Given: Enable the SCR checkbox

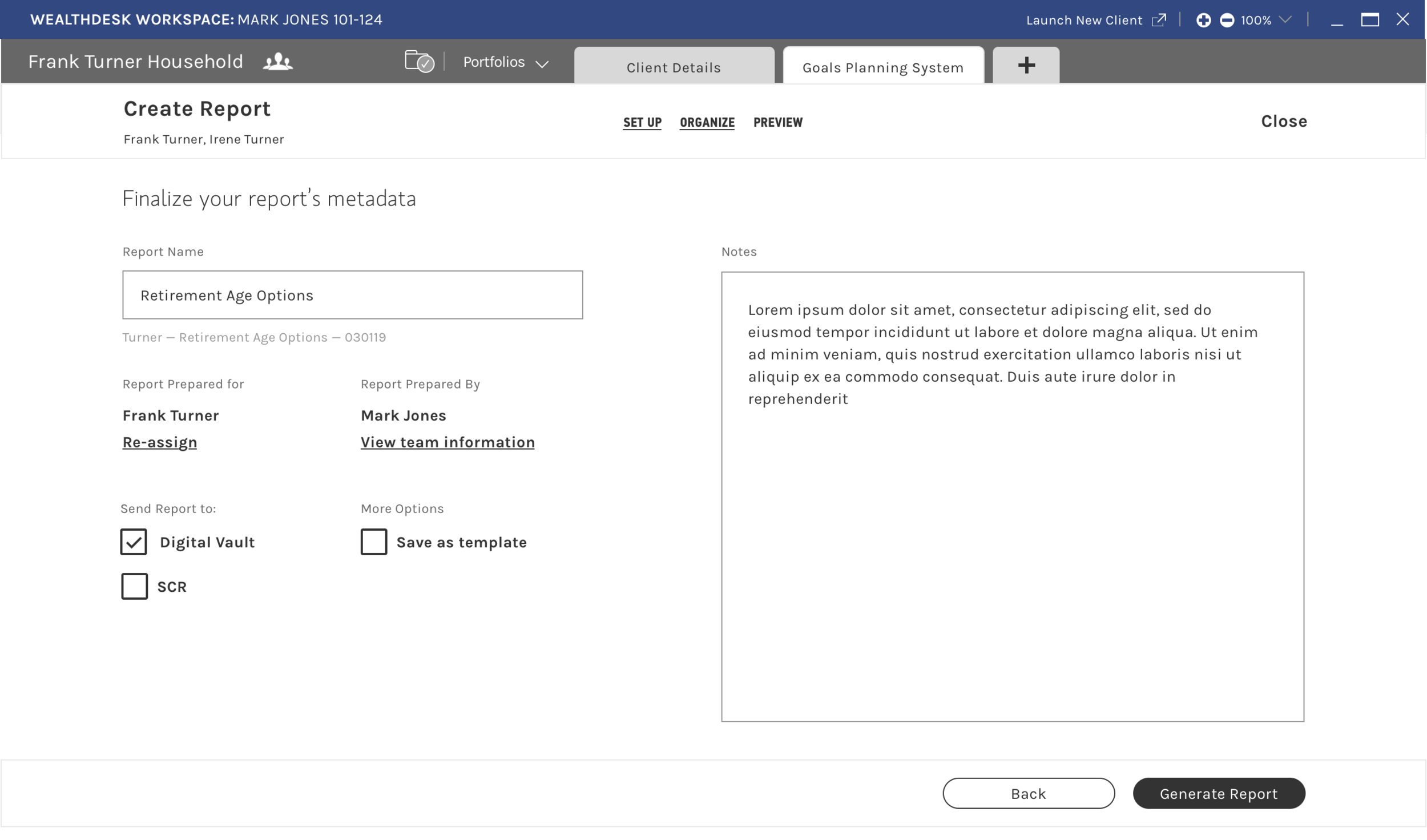Looking at the screenshot, I should pos(134,586).
